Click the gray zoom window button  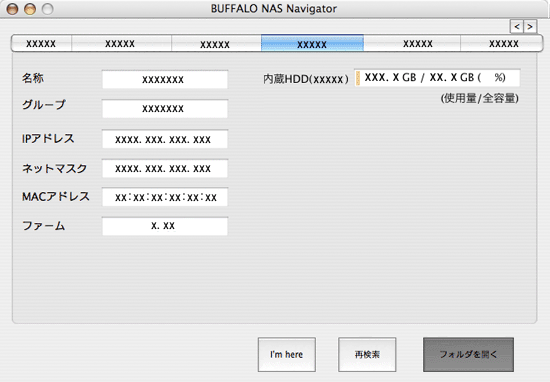point(47,9)
